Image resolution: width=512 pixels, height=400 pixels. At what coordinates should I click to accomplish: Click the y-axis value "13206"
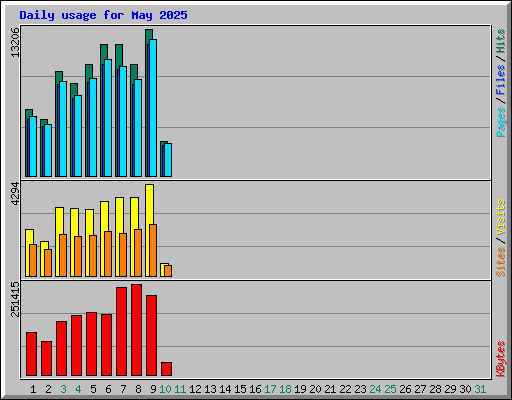click(x=15, y=43)
